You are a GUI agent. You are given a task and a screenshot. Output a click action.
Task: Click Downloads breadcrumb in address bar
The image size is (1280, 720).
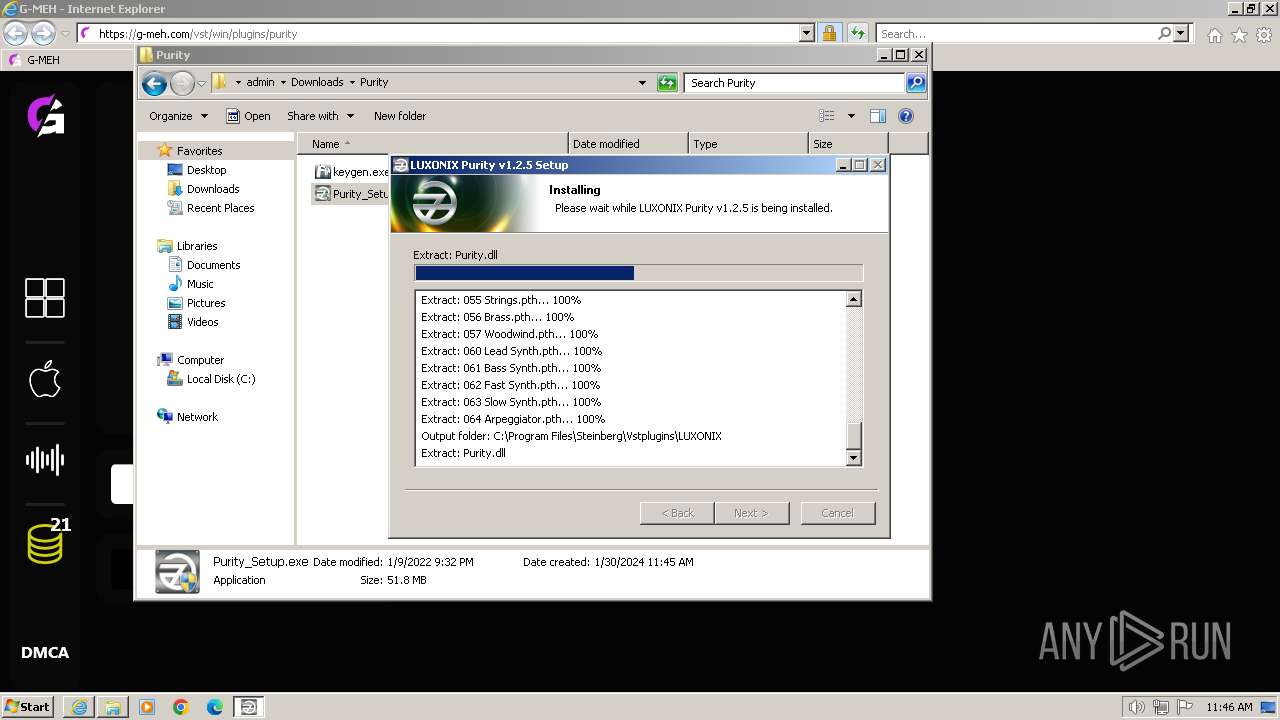coord(317,83)
